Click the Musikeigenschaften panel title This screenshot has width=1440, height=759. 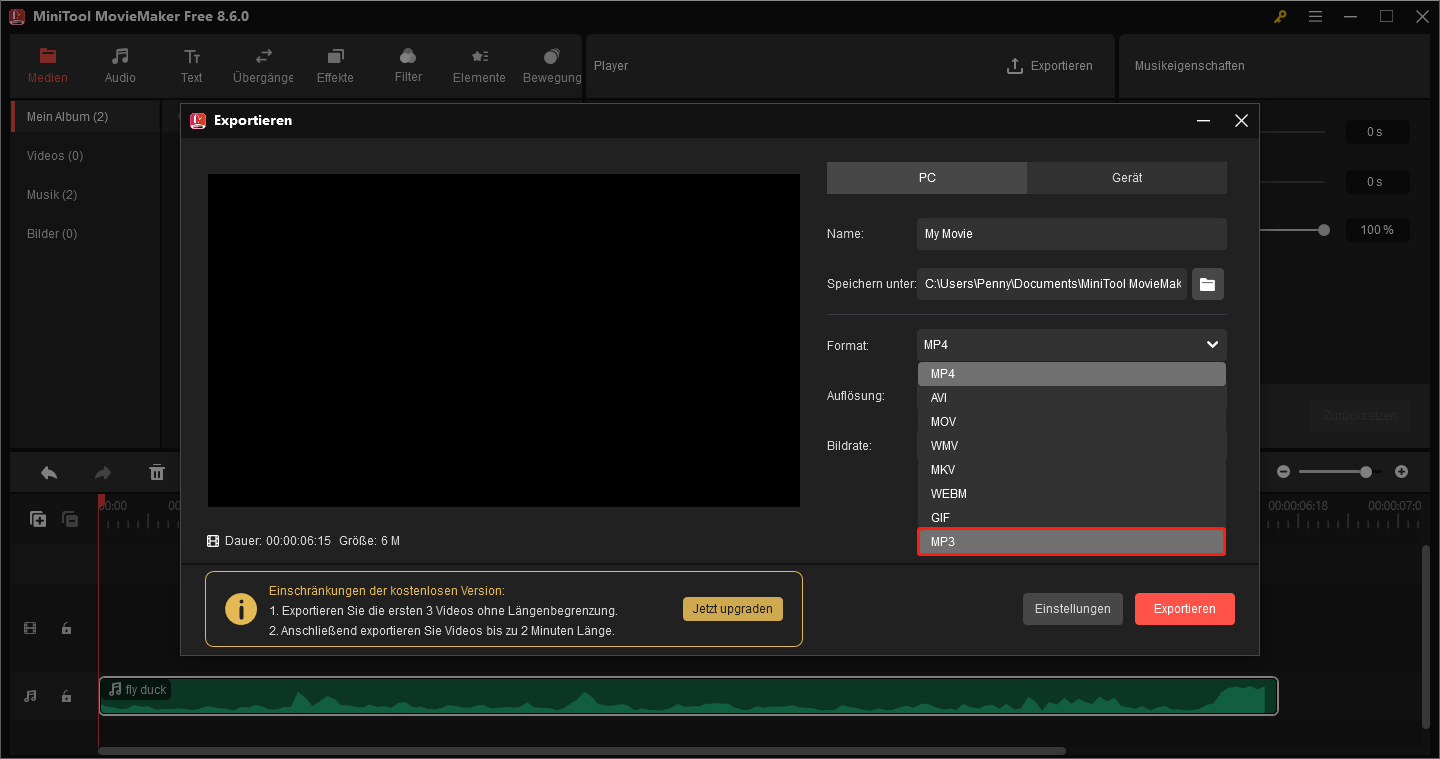click(1189, 66)
